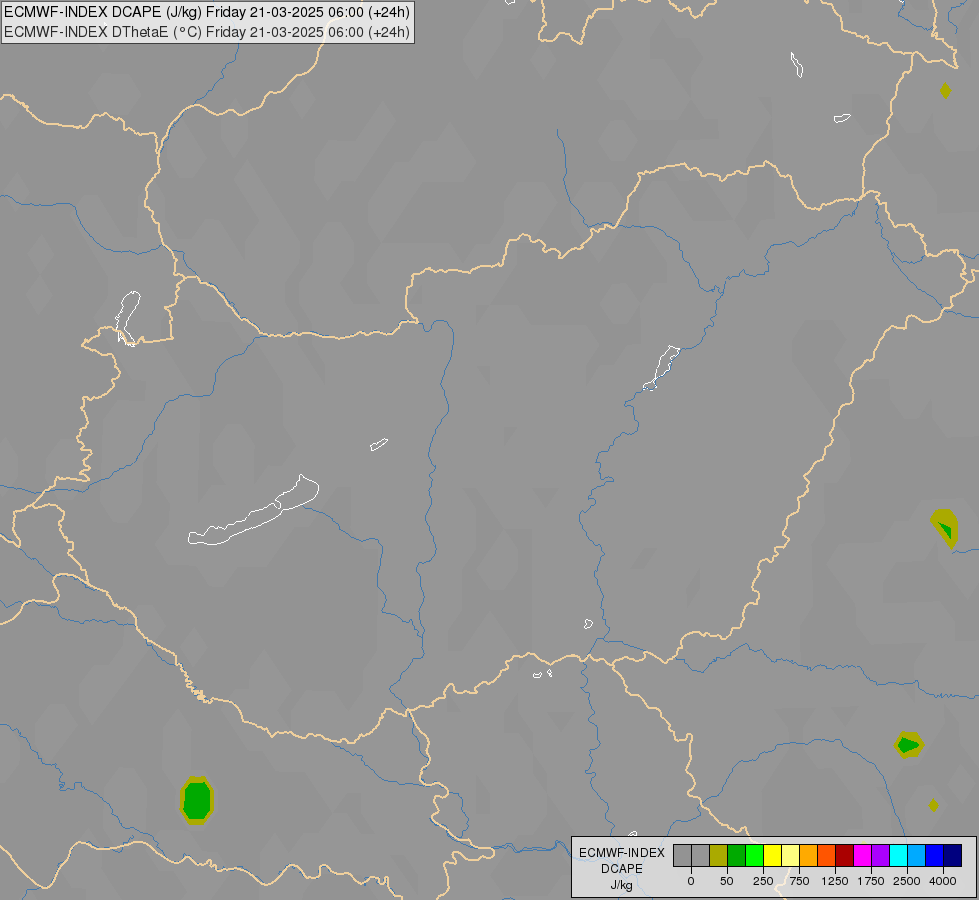979x900 pixels.
Task: Select the purple legend swatch
Action: click(x=881, y=856)
